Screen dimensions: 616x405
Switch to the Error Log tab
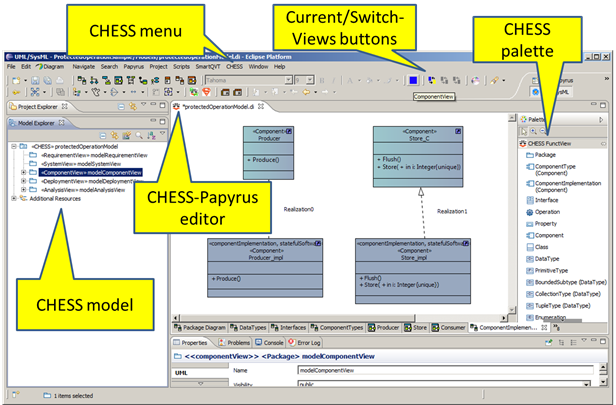(x=304, y=343)
